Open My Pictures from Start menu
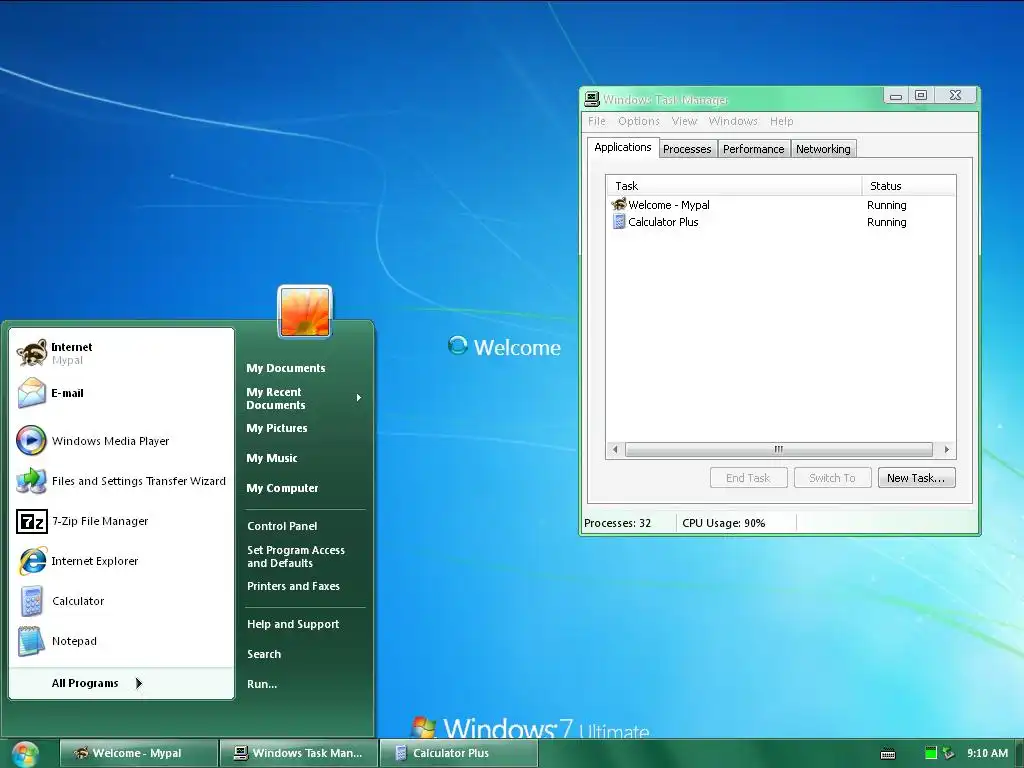This screenshot has width=1024, height=768. click(x=277, y=428)
